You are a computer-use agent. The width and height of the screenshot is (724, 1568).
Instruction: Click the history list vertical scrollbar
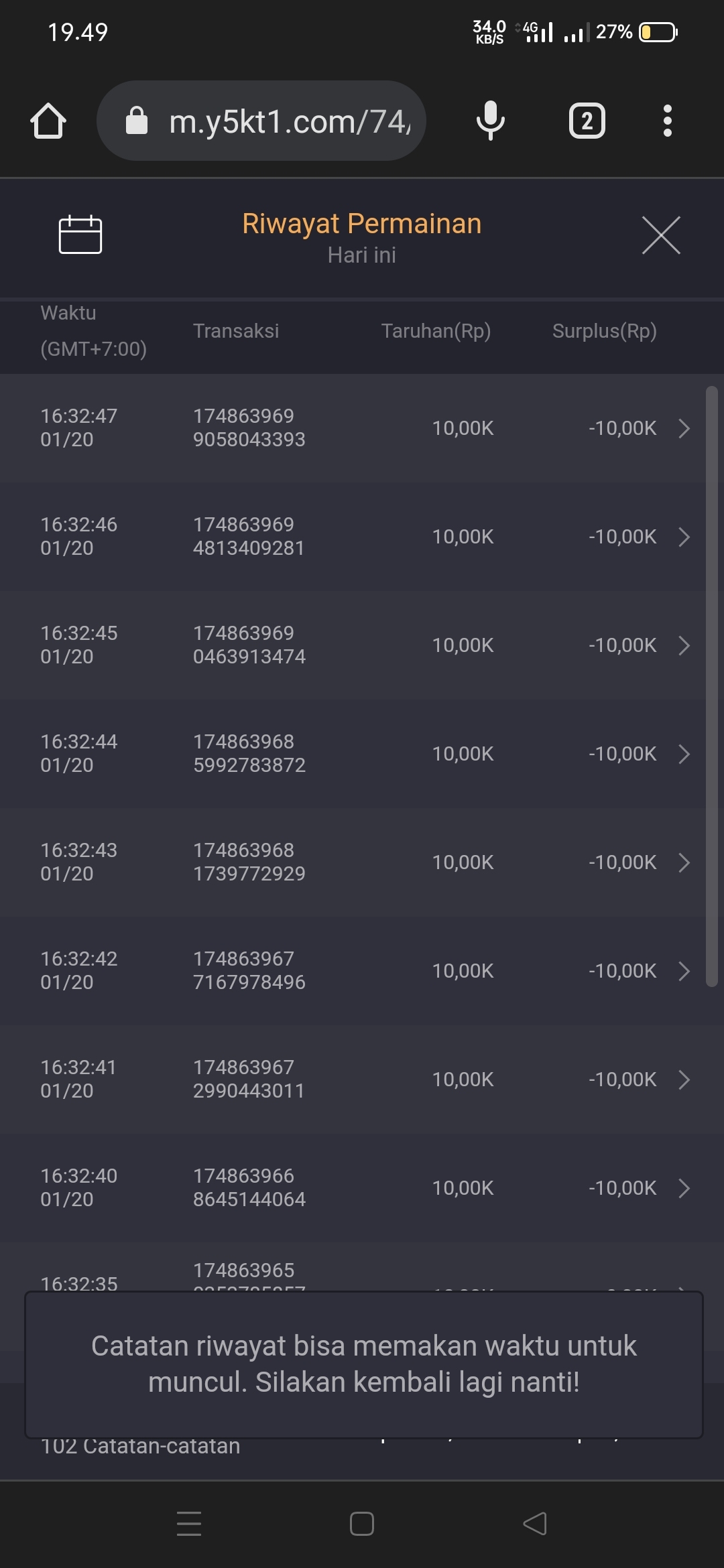point(712,686)
